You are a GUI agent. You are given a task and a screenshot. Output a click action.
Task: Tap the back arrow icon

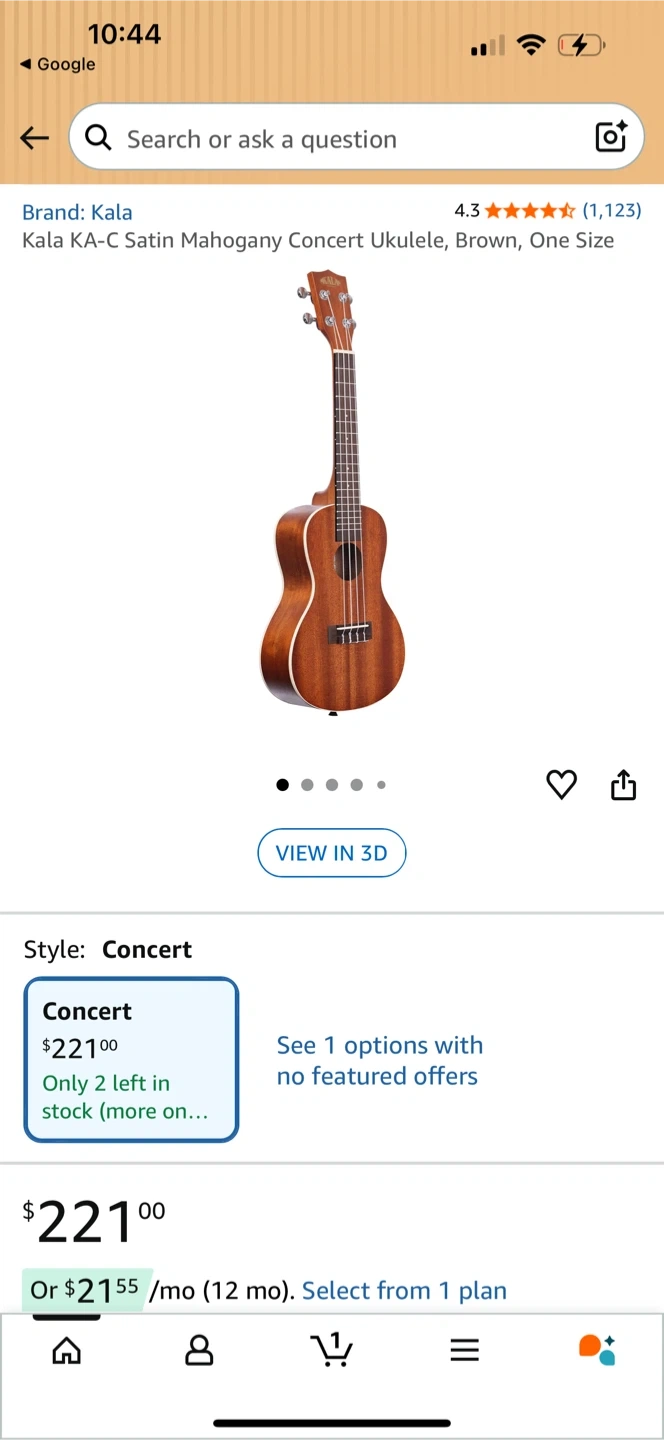point(35,138)
